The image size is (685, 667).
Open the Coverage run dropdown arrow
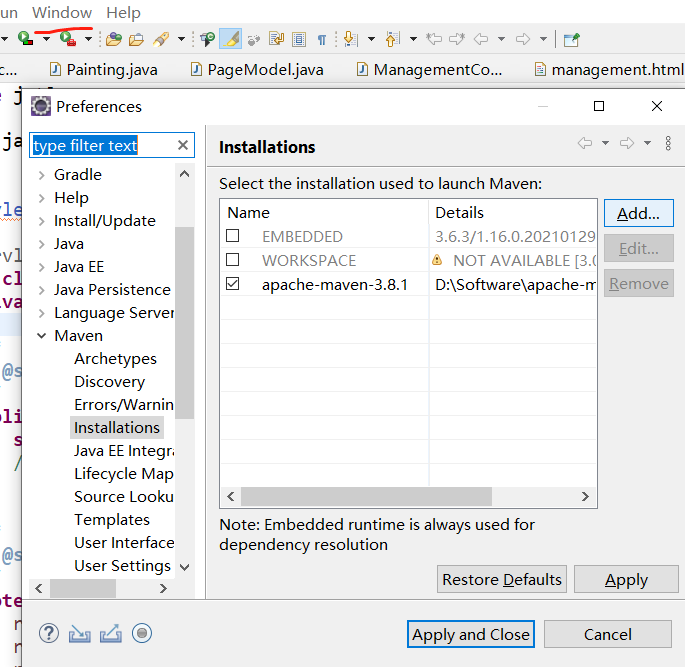pos(46,39)
